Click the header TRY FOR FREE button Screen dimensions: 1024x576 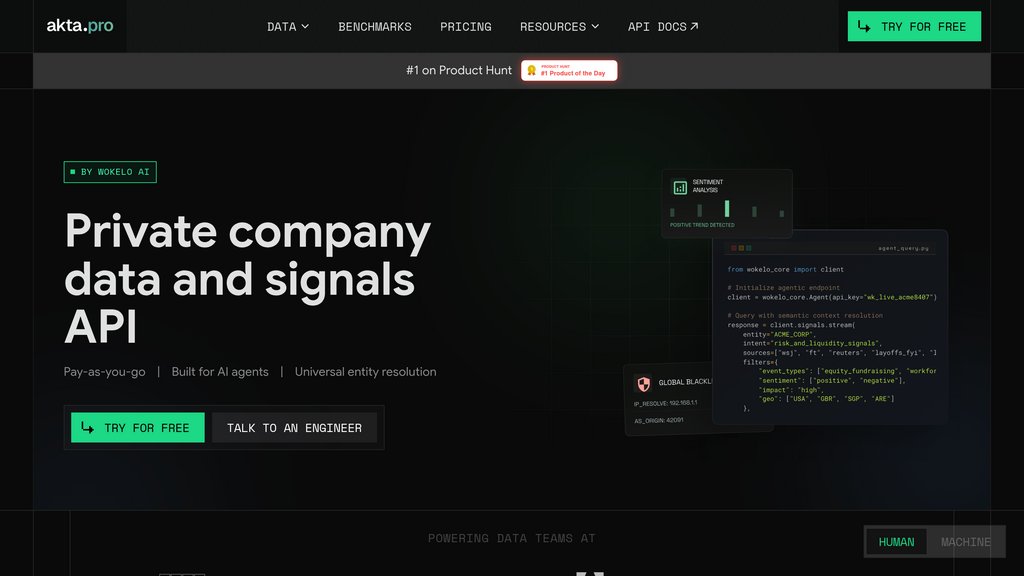point(914,26)
